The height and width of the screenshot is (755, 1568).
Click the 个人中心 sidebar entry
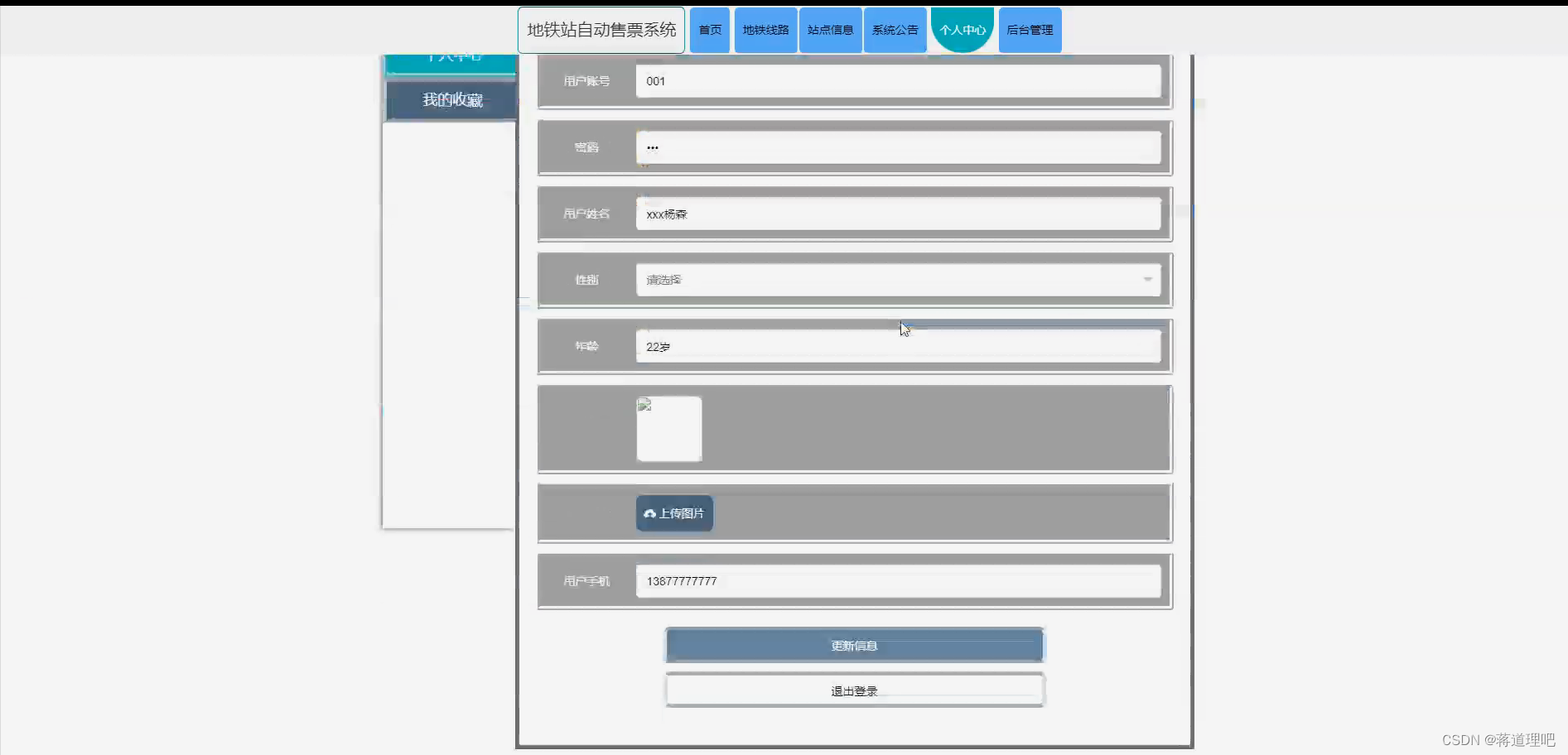pos(448,58)
